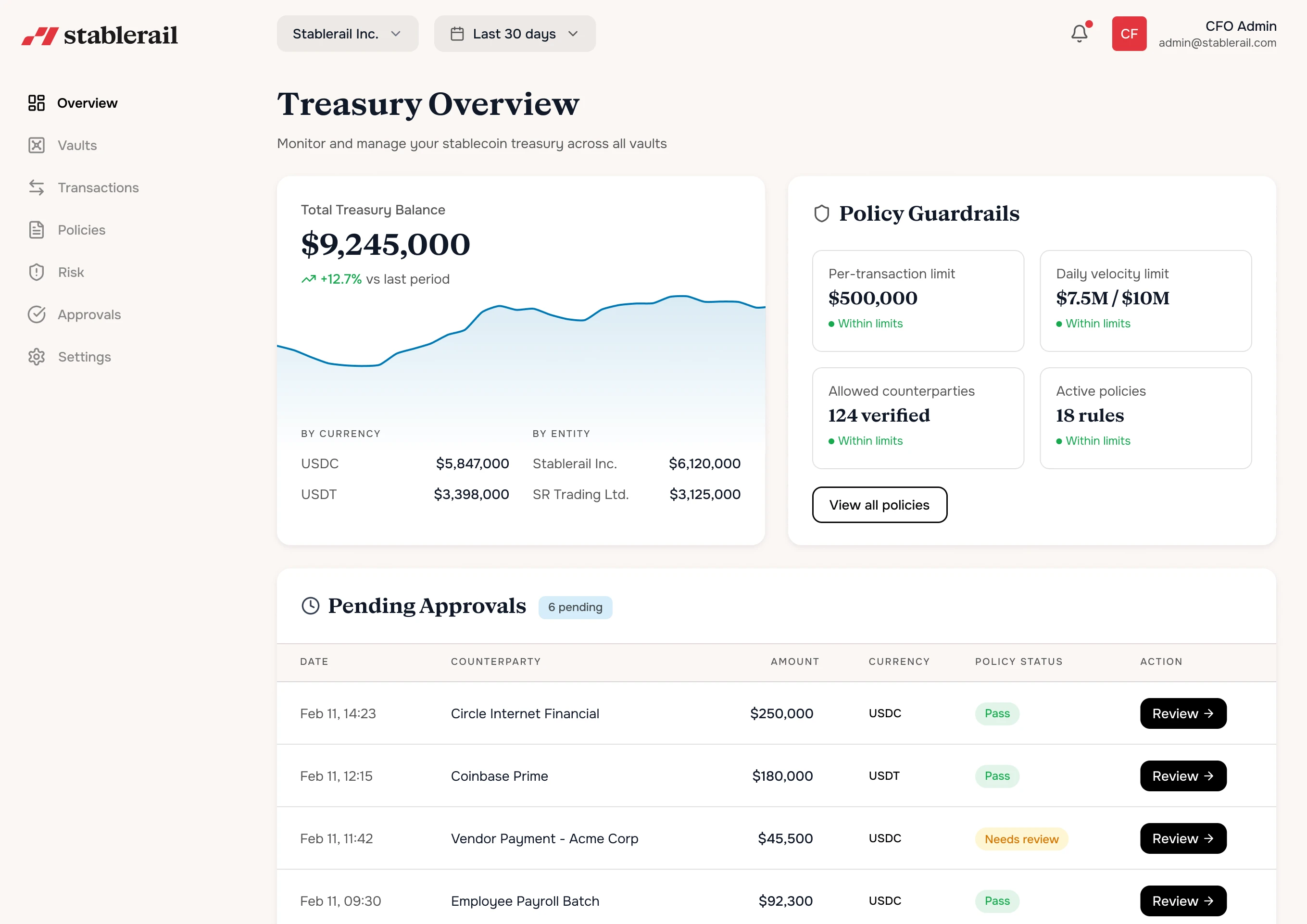Open the Approvals menu item
Image resolution: width=1307 pixels, height=924 pixels.
click(89, 314)
